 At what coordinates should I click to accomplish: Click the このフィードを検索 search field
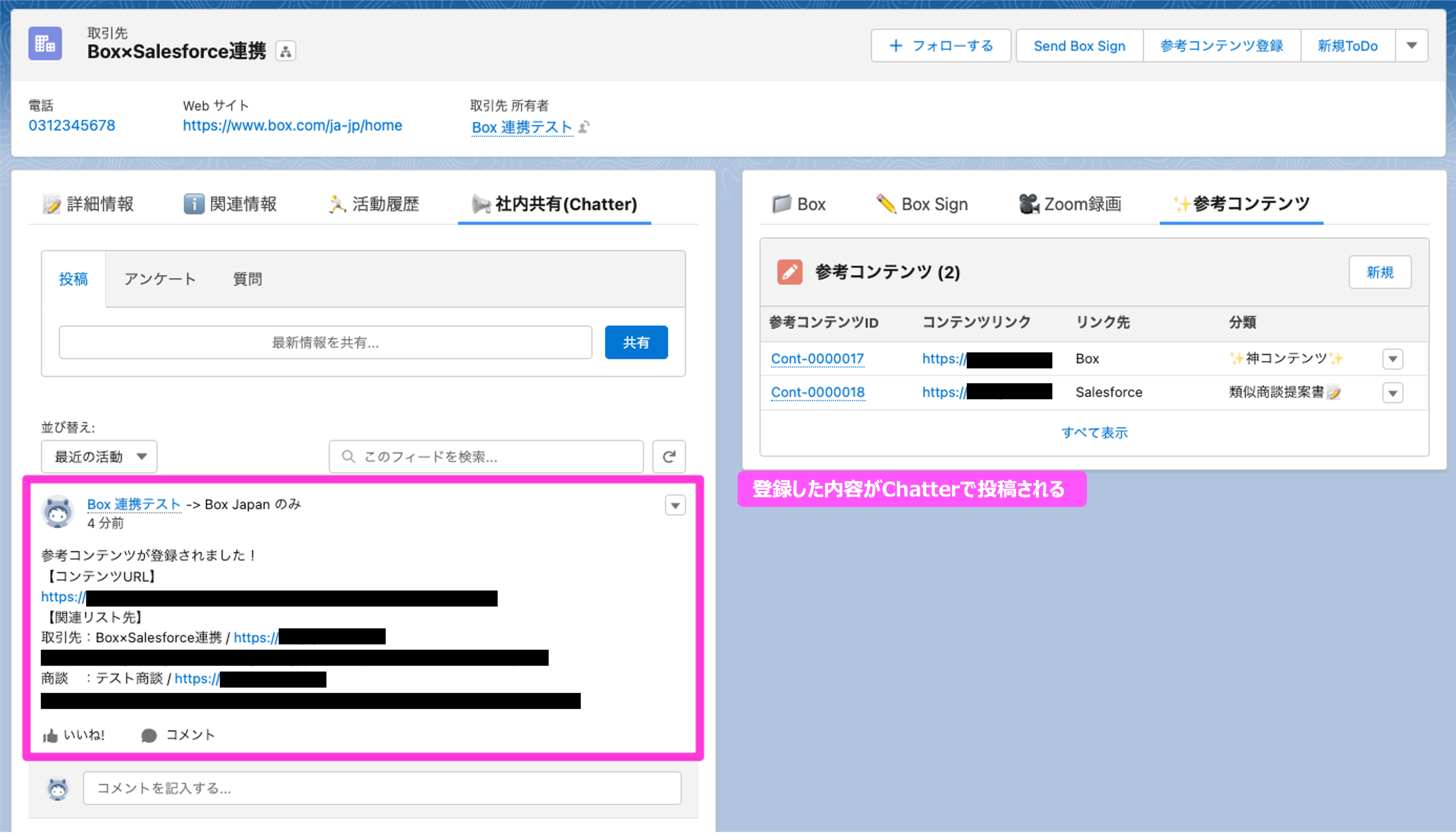[x=486, y=457]
